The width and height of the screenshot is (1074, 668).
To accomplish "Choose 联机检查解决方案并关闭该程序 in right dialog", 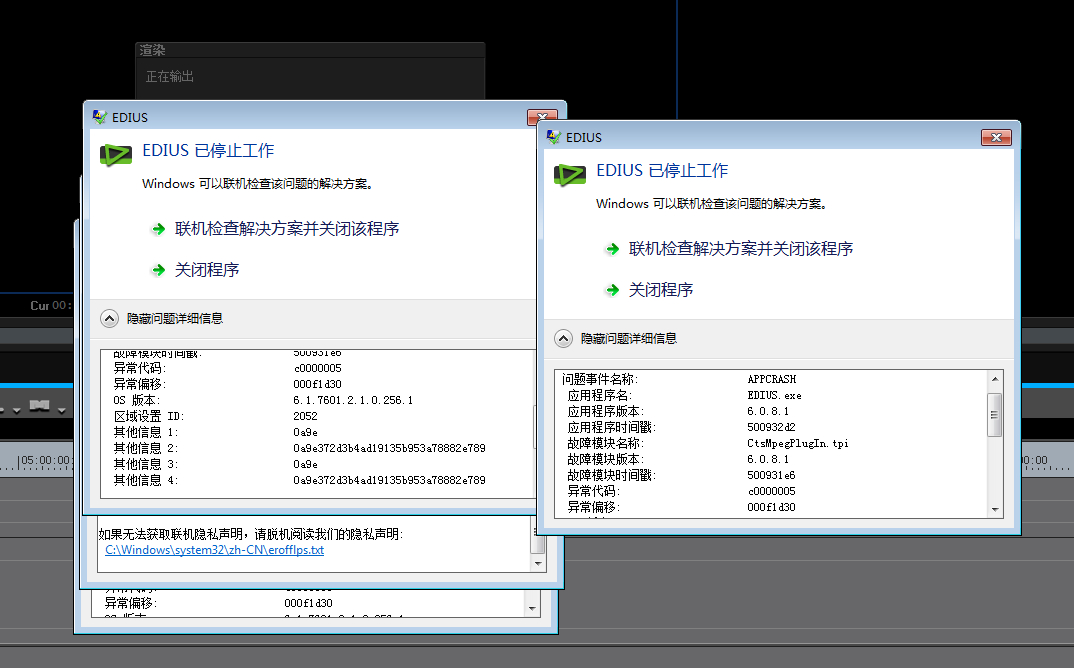I will point(740,249).
